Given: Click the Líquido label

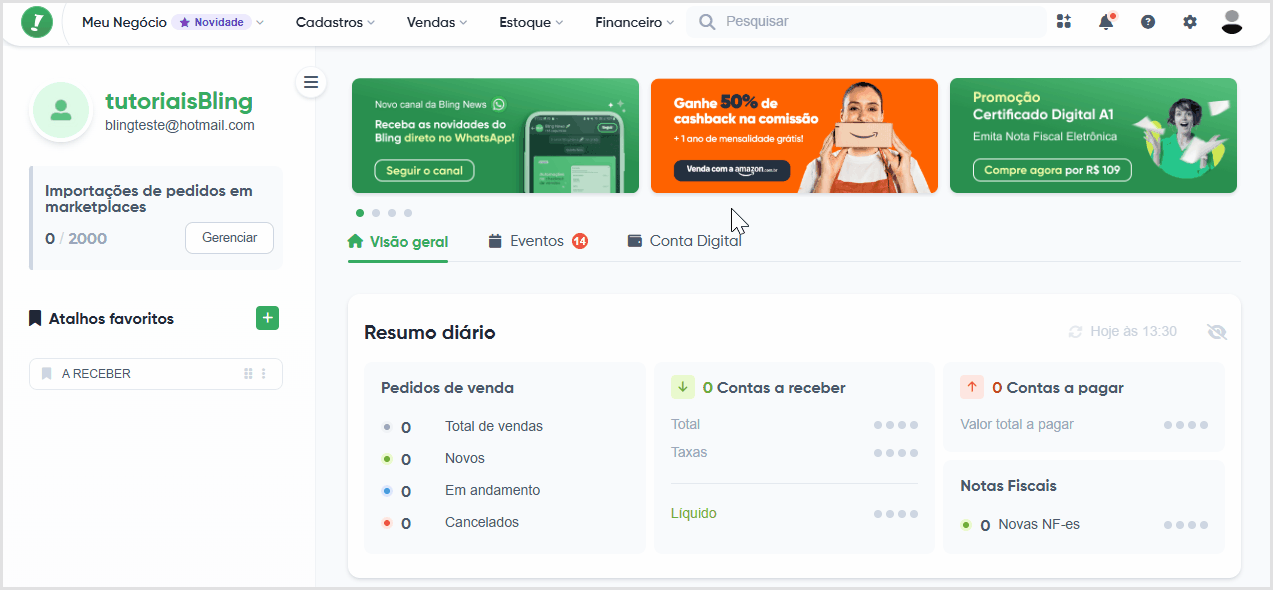Looking at the screenshot, I should pyautogui.click(x=694, y=513).
